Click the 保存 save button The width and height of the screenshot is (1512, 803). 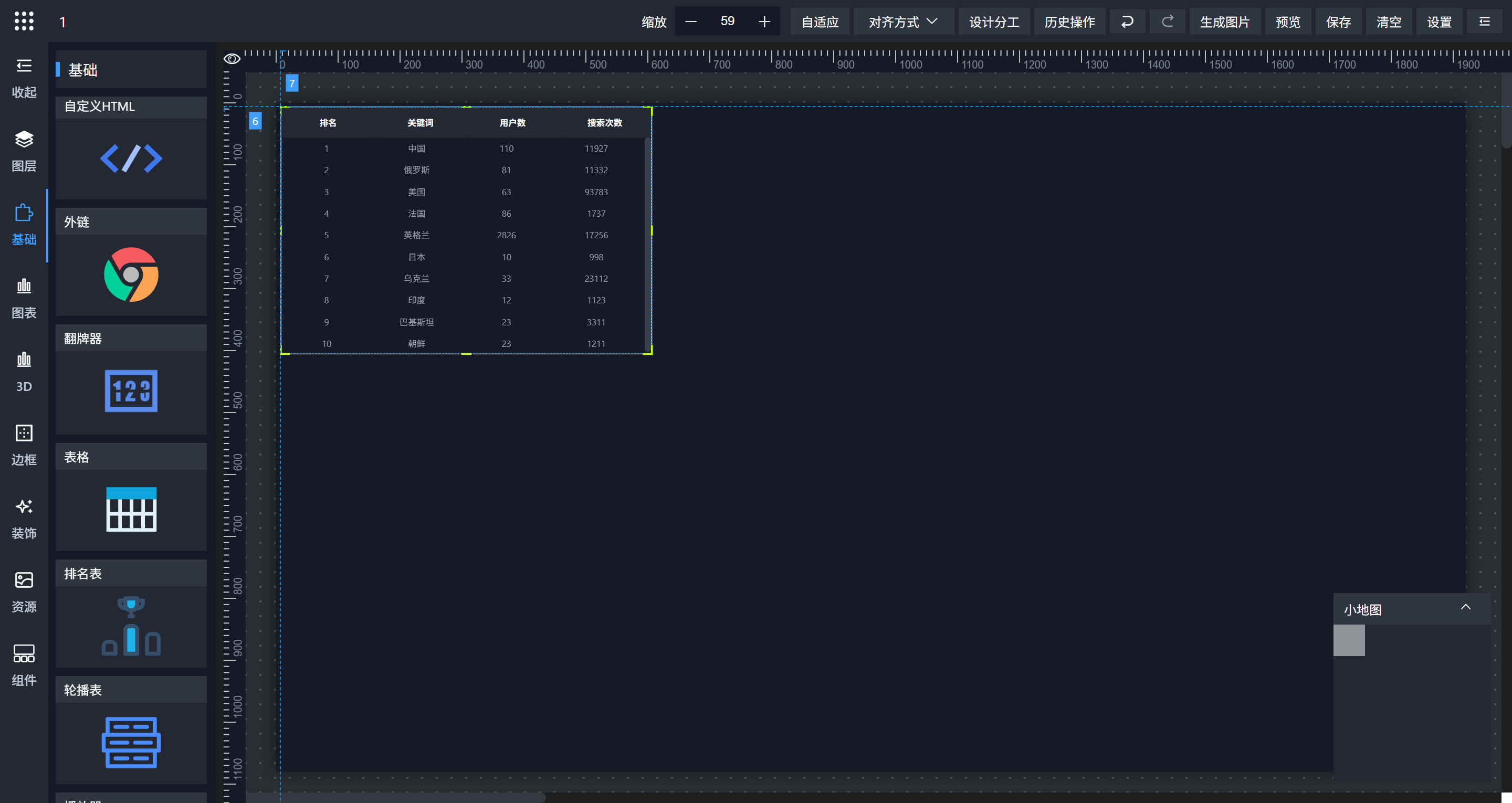tap(1338, 22)
